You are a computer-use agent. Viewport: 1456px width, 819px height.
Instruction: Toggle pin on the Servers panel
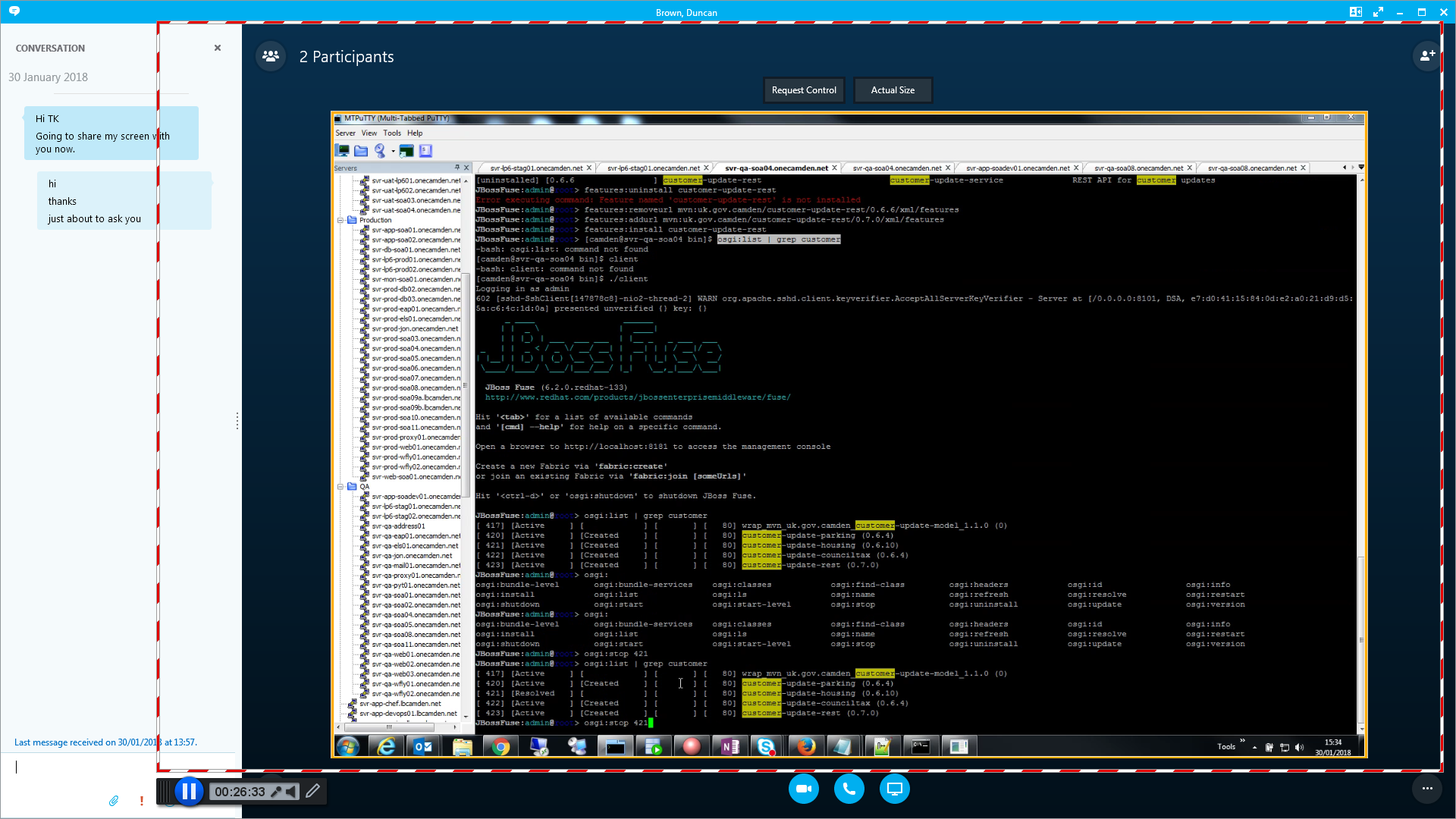[x=457, y=168]
